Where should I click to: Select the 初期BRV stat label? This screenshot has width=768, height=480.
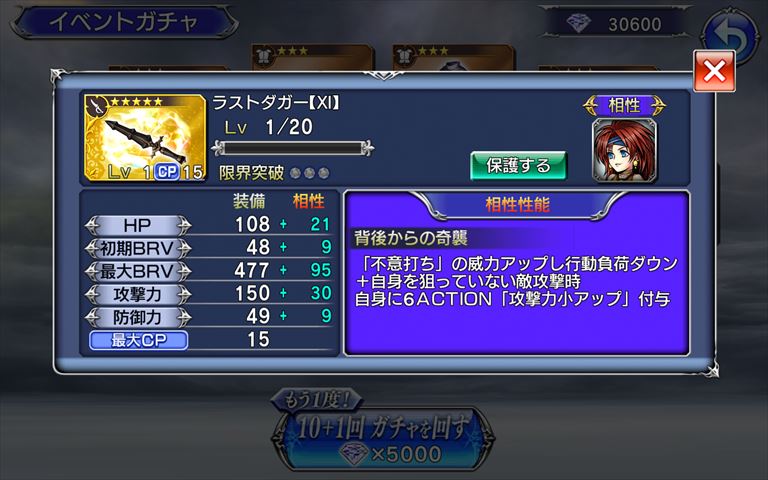pyautogui.click(x=138, y=248)
